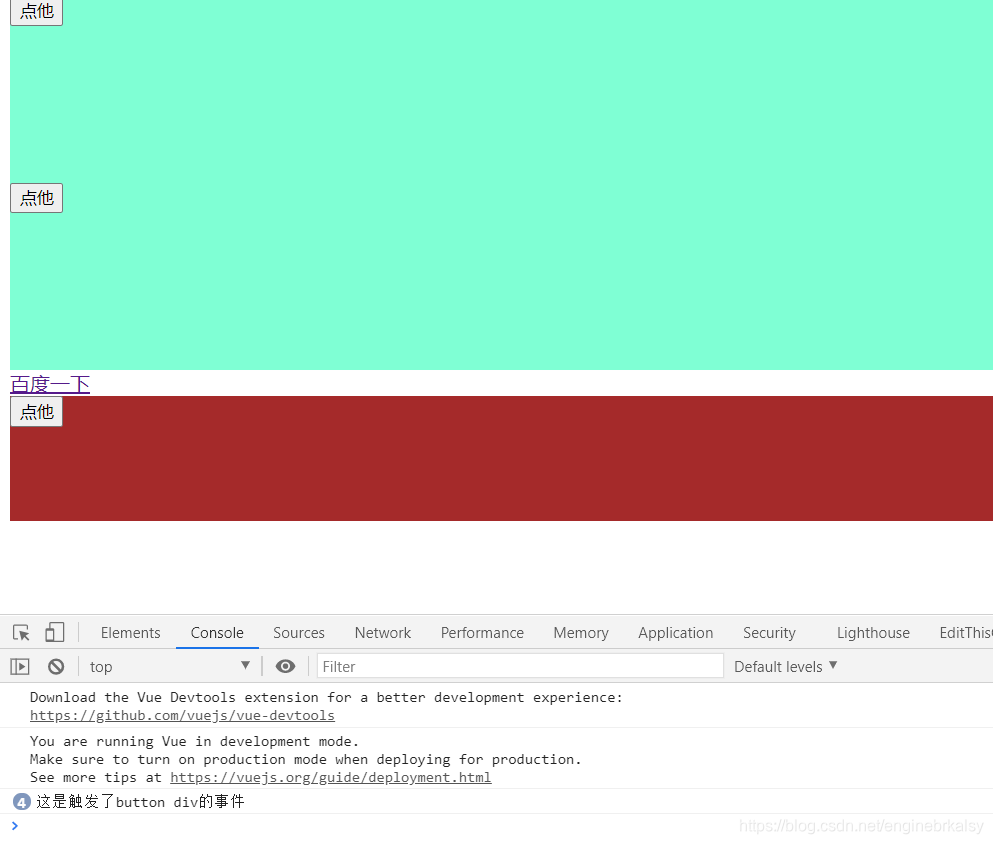Open the Security tab

point(769,633)
